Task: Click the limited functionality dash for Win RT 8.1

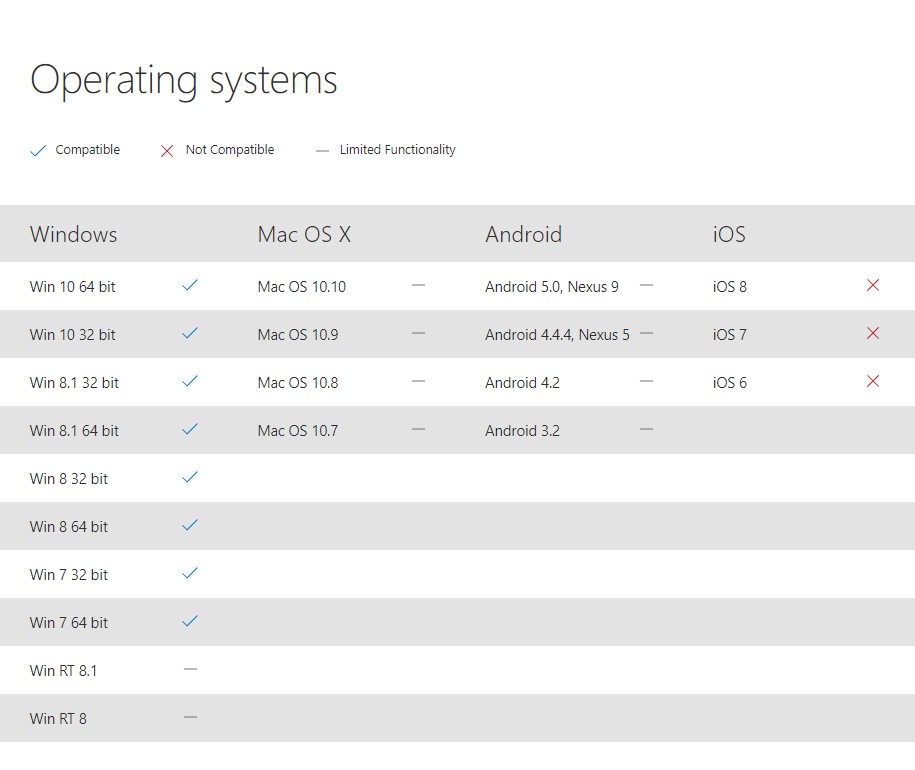Action: pyautogui.click(x=190, y=669)
